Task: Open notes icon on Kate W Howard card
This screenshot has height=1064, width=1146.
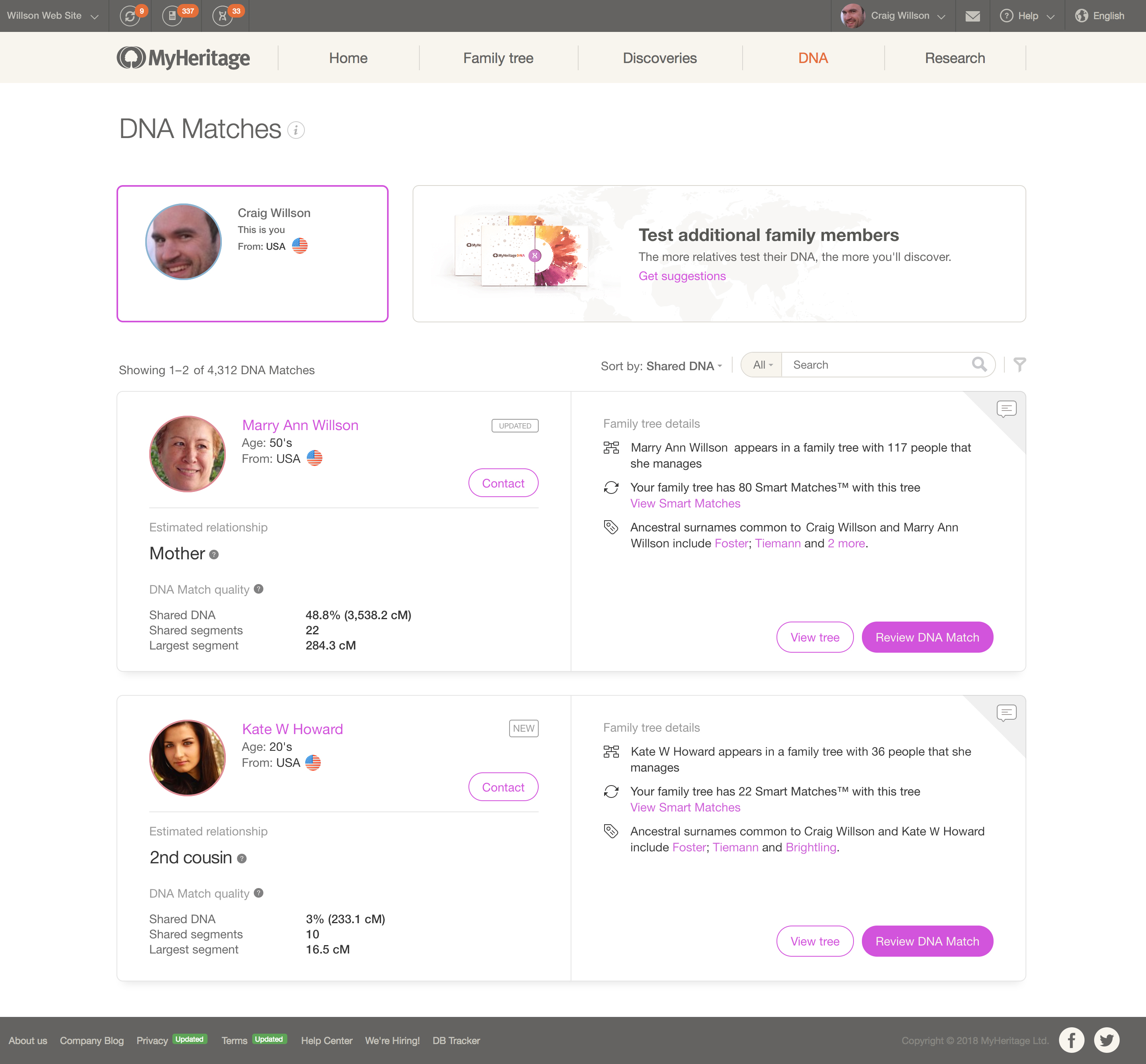Action: (x=1006, y=713)
